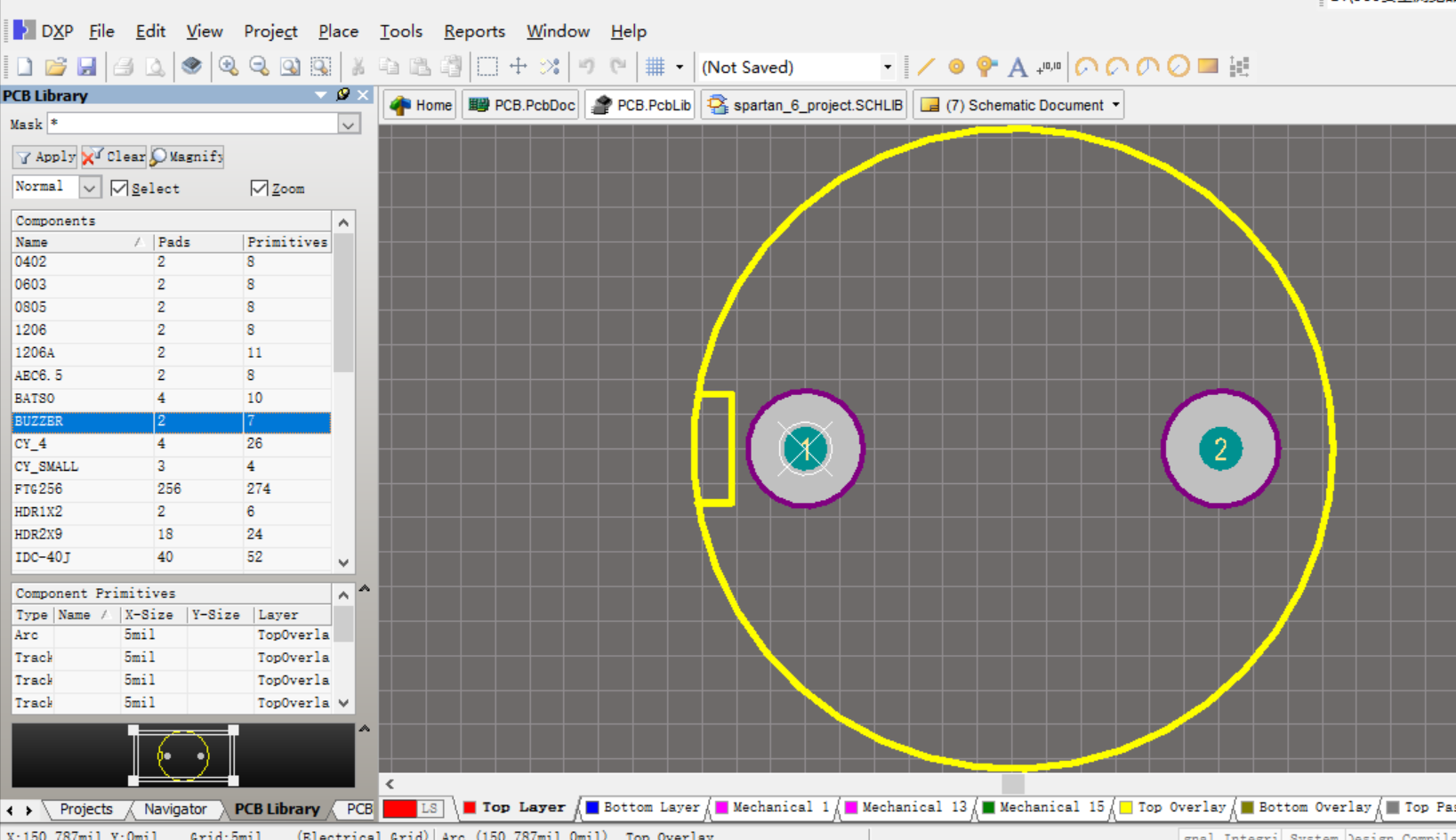
Task: Switch to the Home tab
Action: (x=420, y=105)
